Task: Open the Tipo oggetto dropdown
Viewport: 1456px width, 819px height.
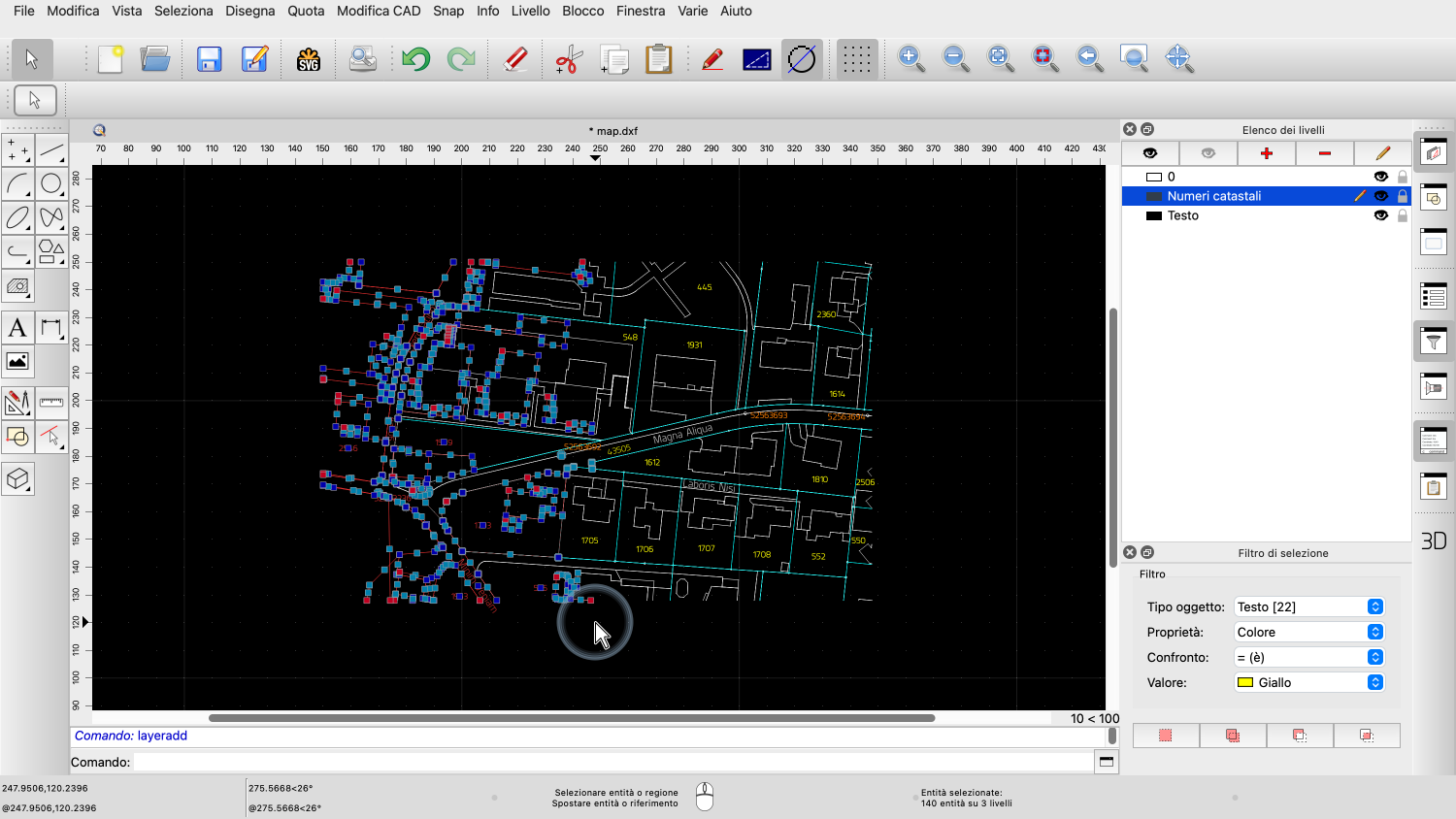Action: tap(1308, 606)
